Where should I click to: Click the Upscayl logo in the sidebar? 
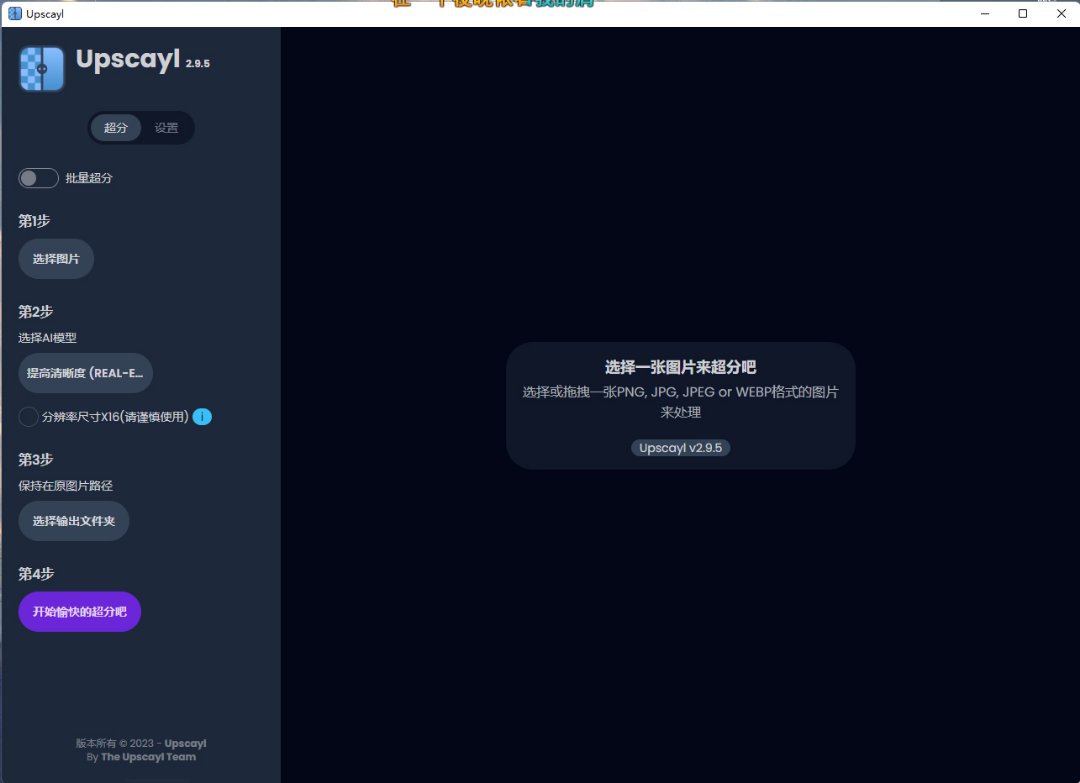point(42,69)
